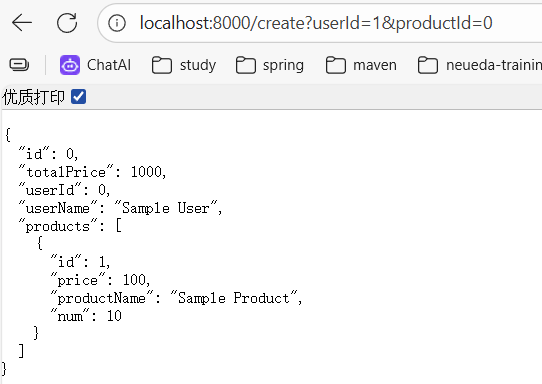The width and height of the screenshot is (542, 384).
Task: Click the "id": 0 line
Action: coord(48,154)
